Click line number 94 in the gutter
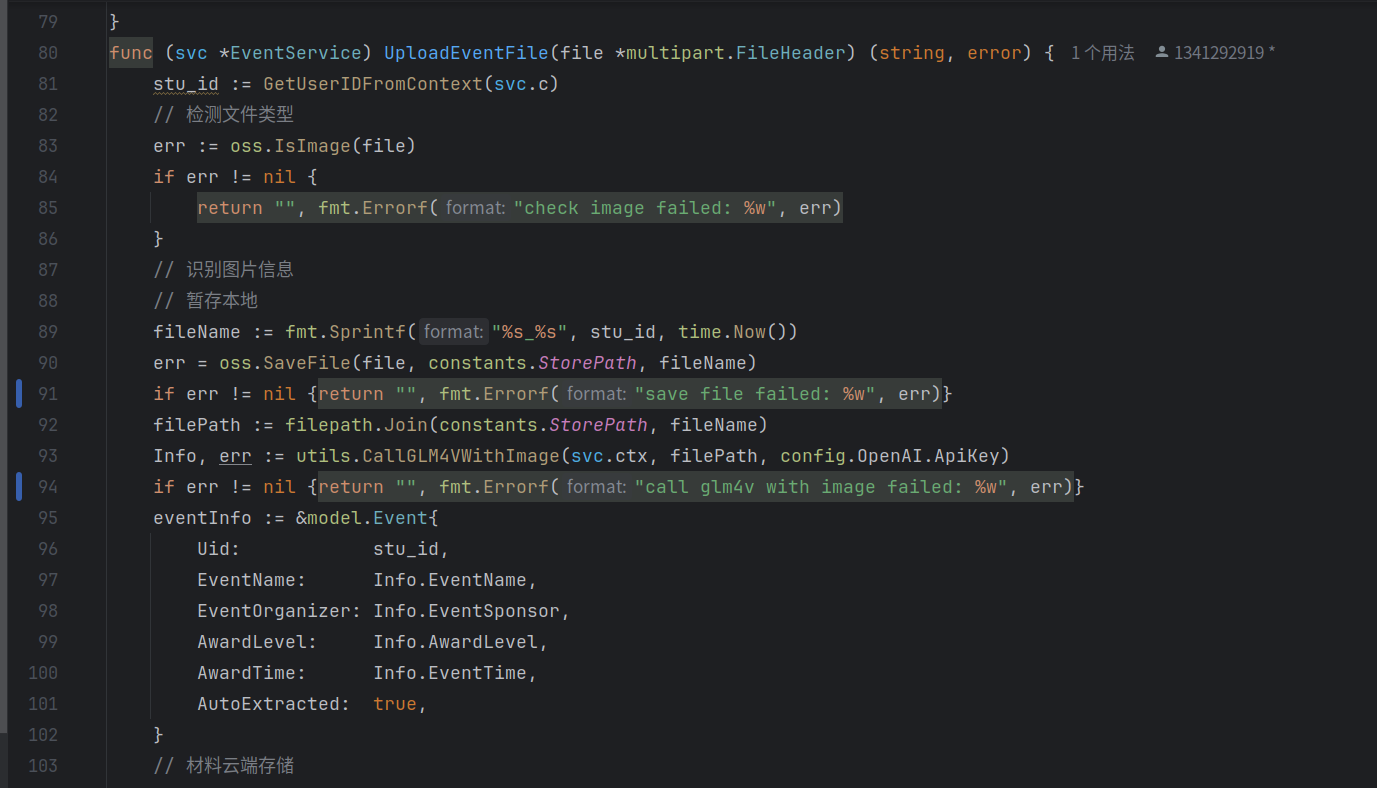This screenshot has height=788, width=1377. click(47, 487)
